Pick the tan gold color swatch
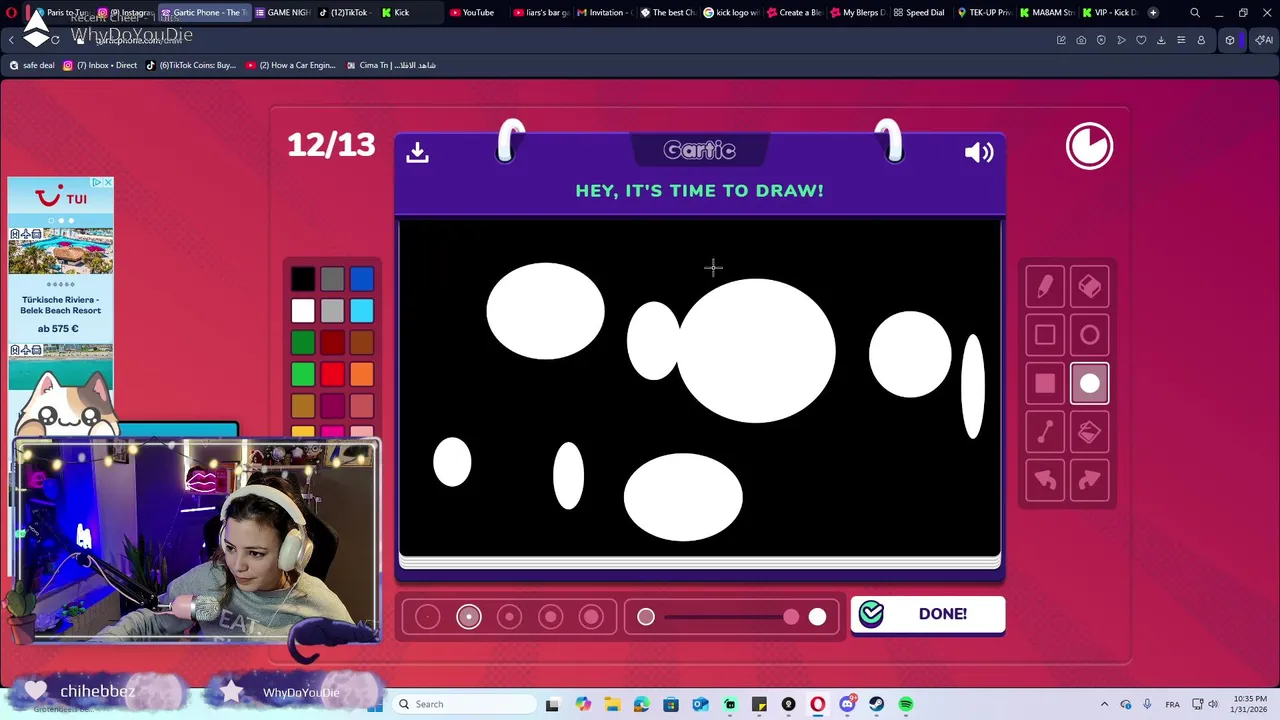 [x=303, y=406]
